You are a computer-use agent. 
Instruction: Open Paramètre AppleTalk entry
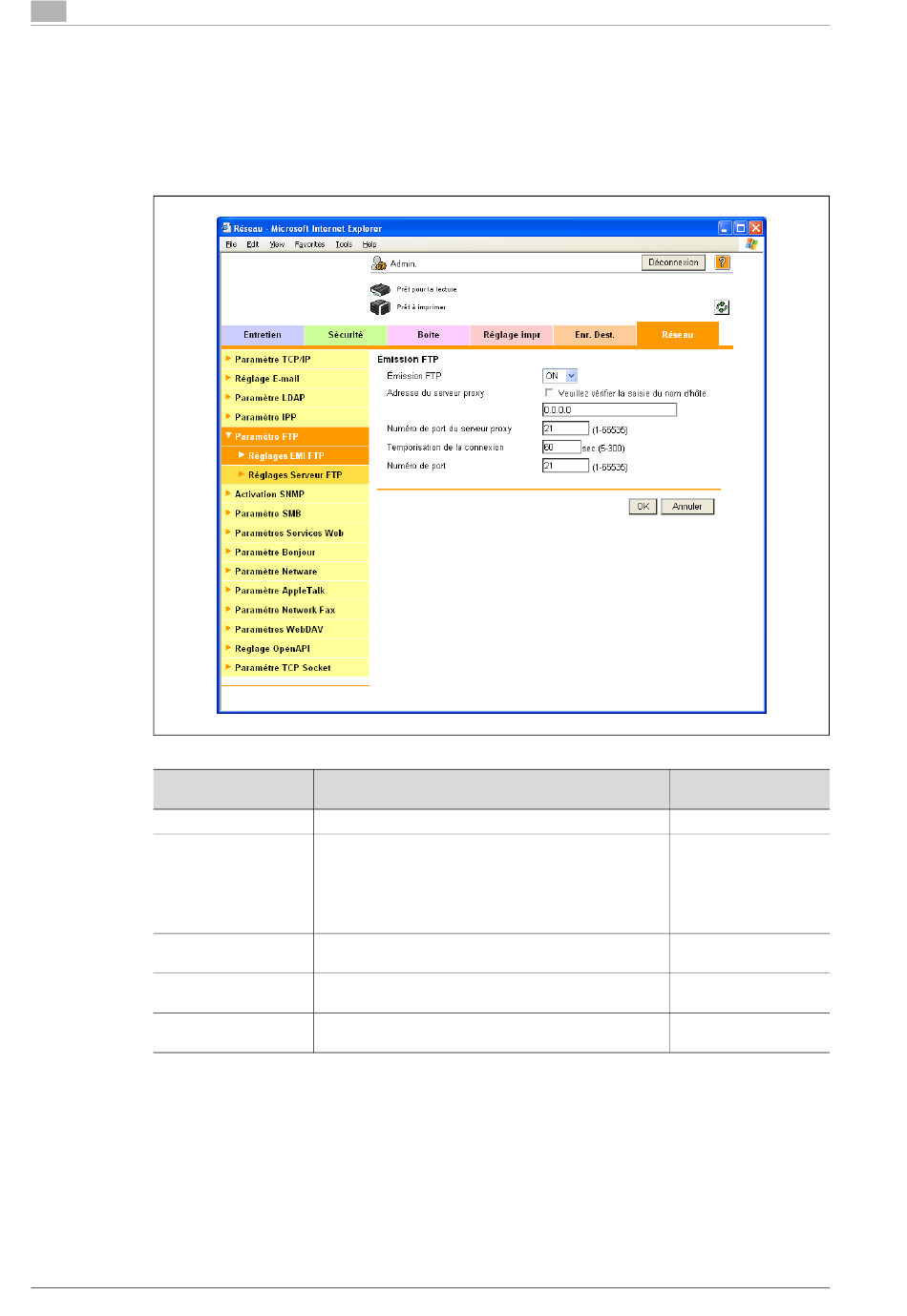[x=295, y=591]
